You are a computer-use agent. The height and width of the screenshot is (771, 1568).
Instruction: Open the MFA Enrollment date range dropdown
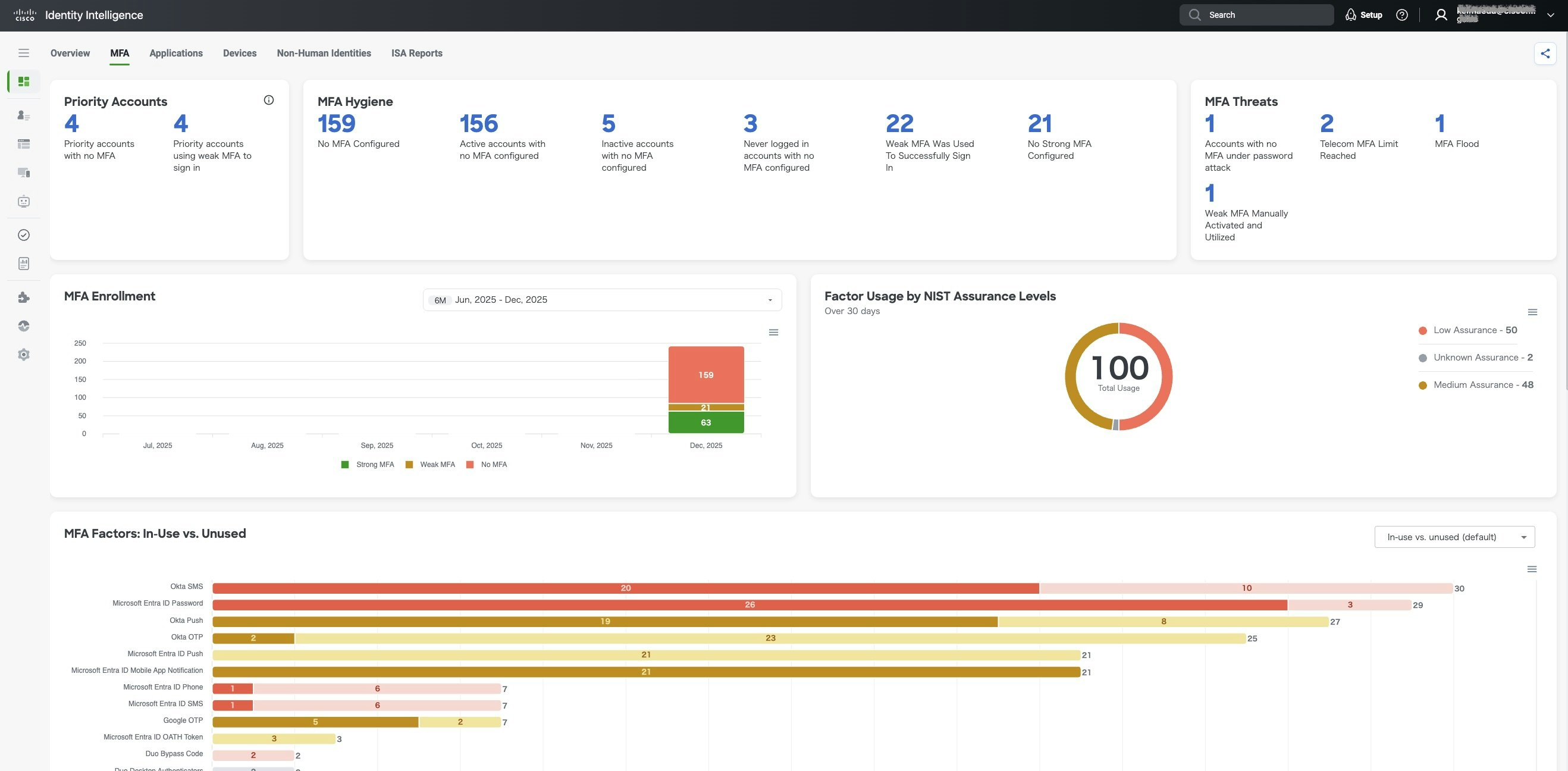[x=601, y=300]
